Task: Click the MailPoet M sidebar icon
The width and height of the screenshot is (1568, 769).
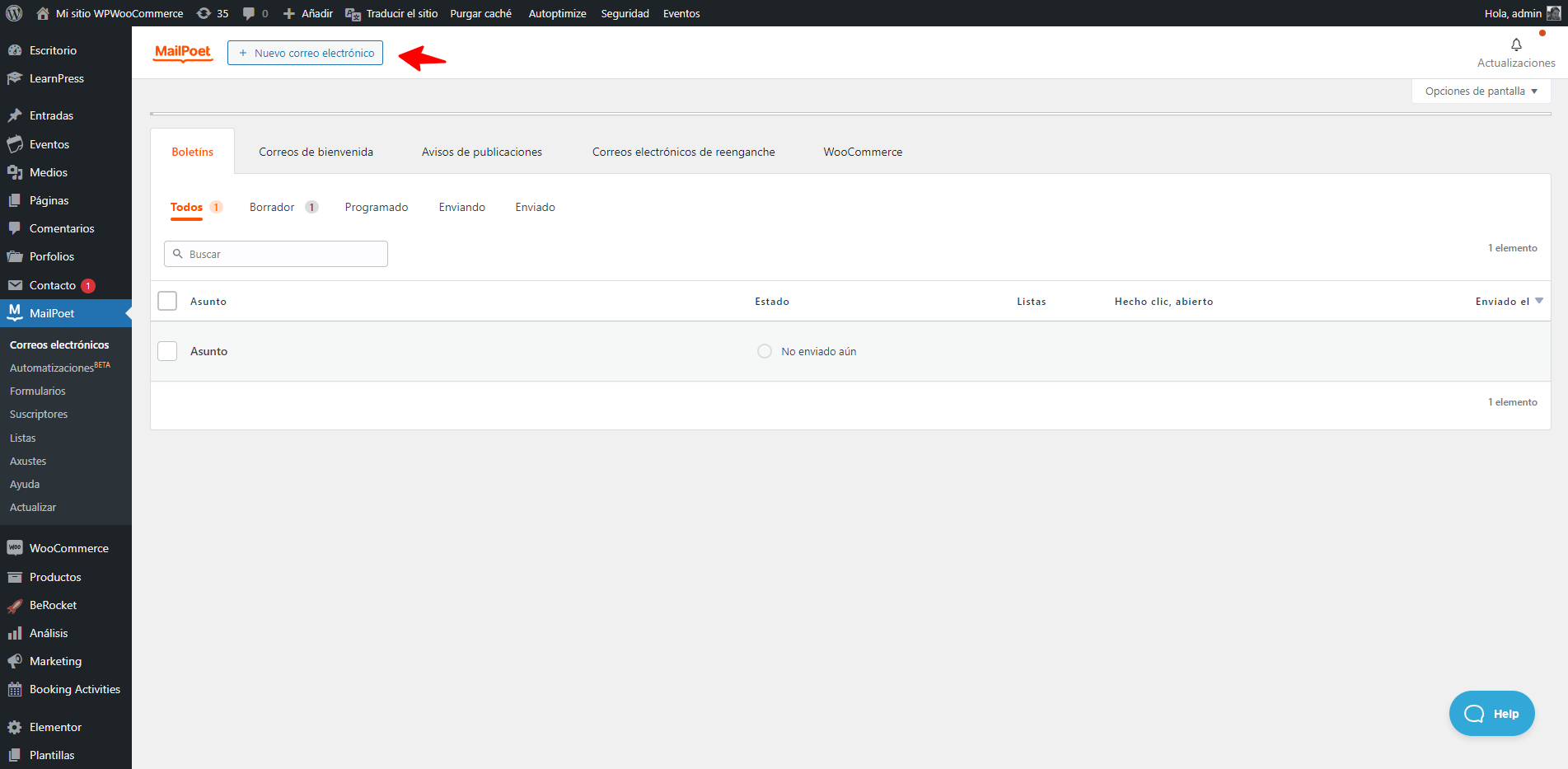Action: [15, 312]
